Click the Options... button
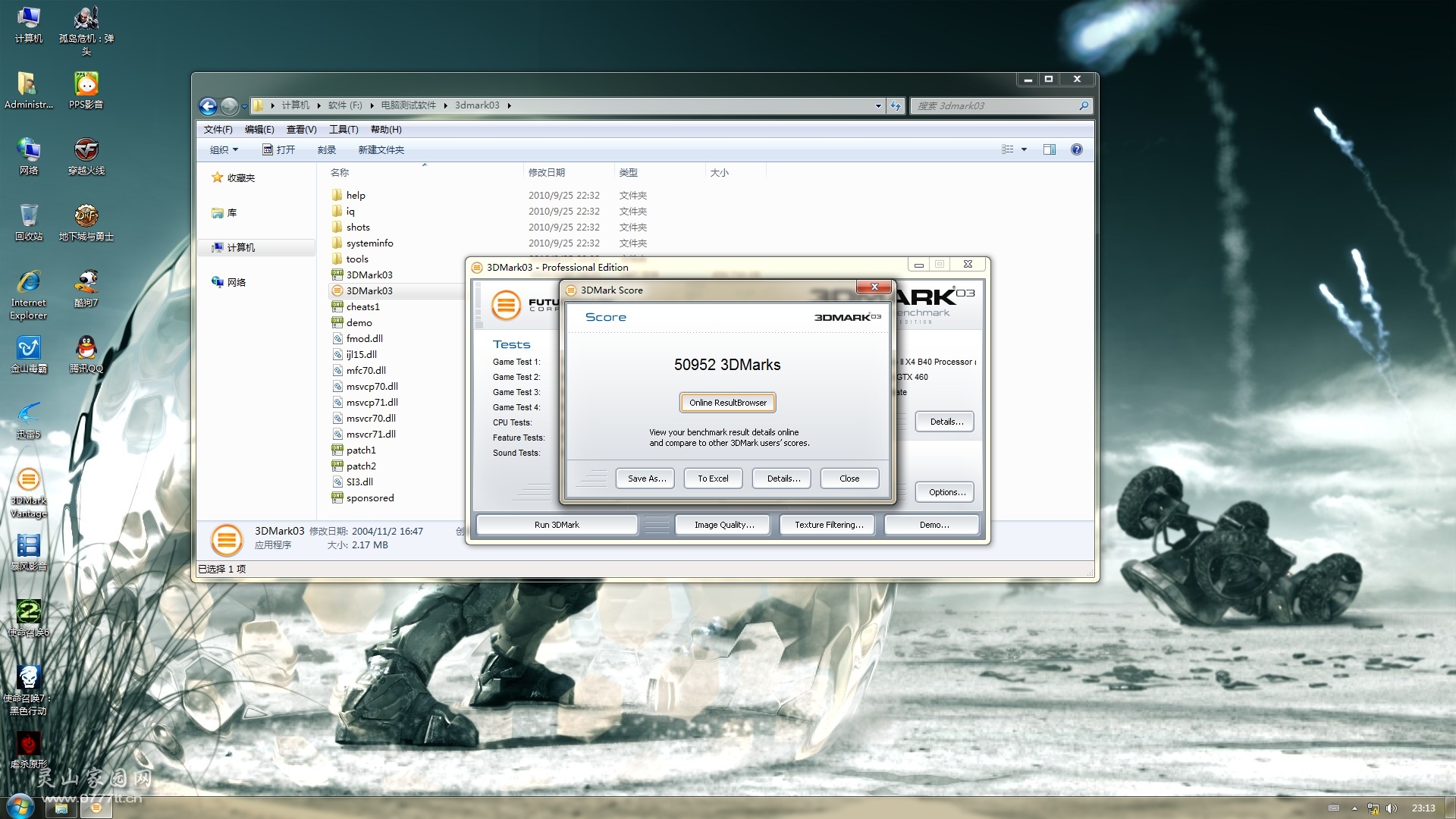Screen dimensions: 1456x819 945,492
